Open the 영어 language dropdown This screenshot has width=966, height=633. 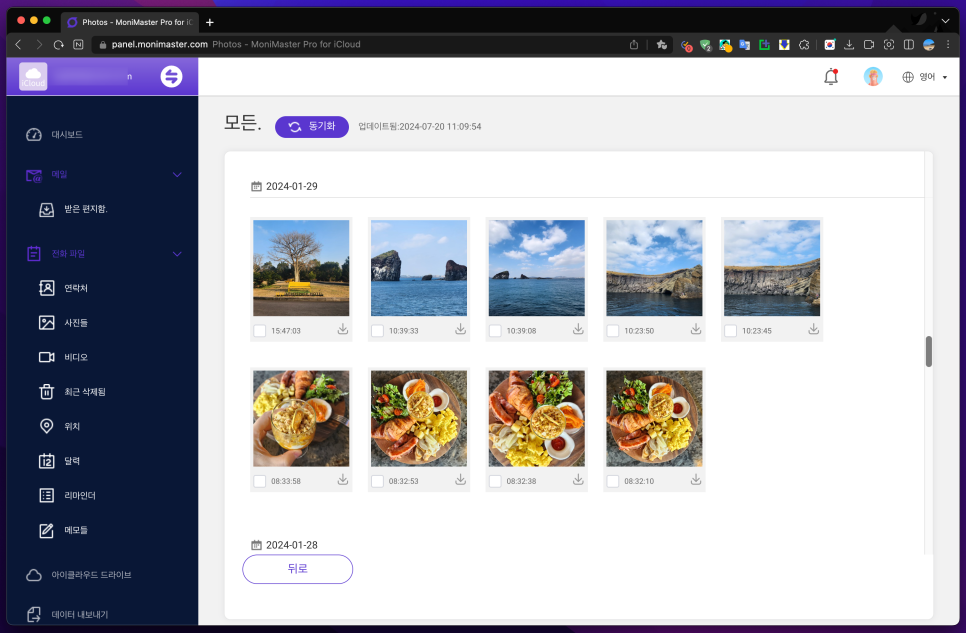tap(925, 77)
